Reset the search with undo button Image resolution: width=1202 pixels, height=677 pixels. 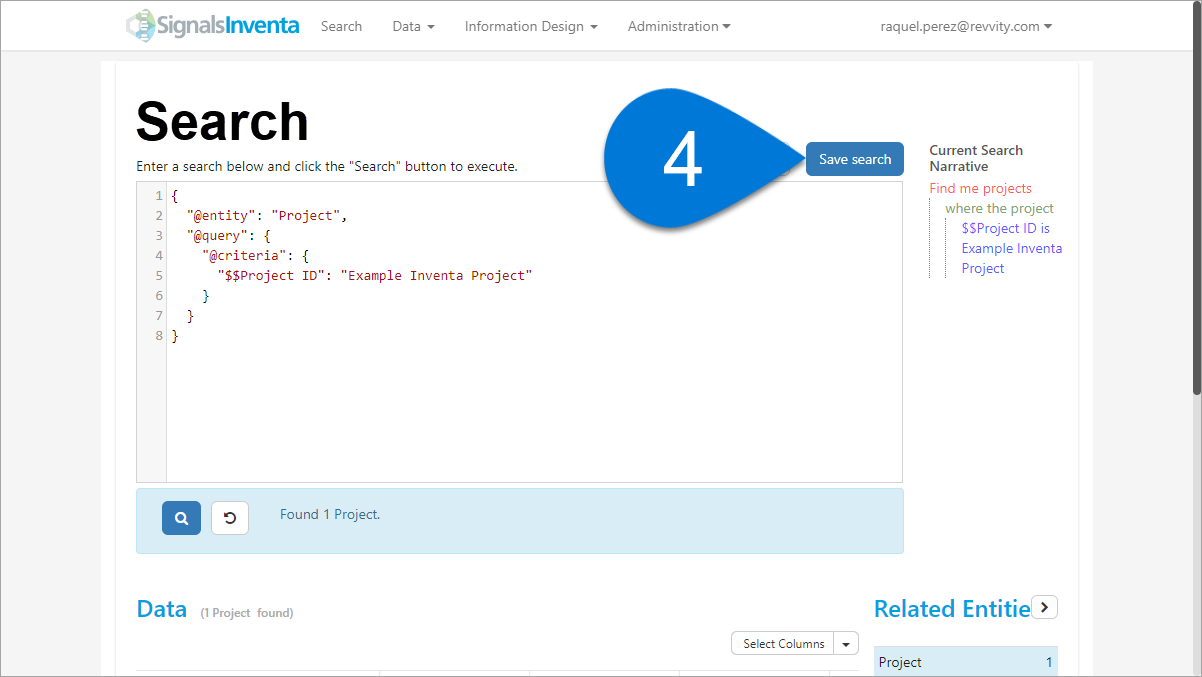point(230,518)
